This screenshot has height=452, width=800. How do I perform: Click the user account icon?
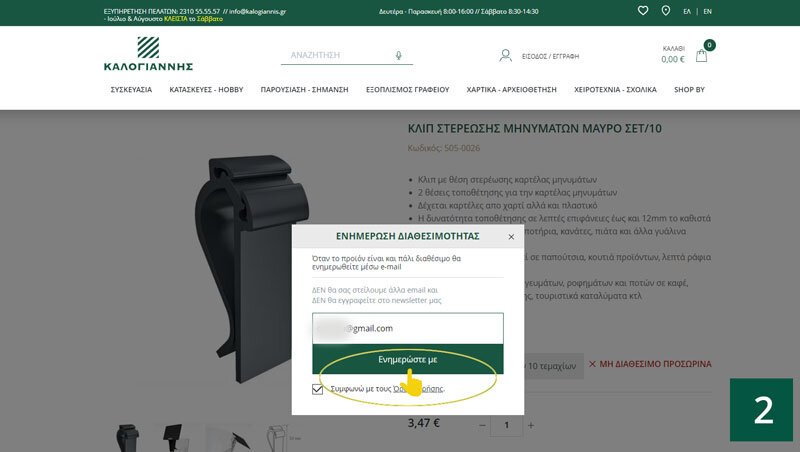(x=506, y=56)
